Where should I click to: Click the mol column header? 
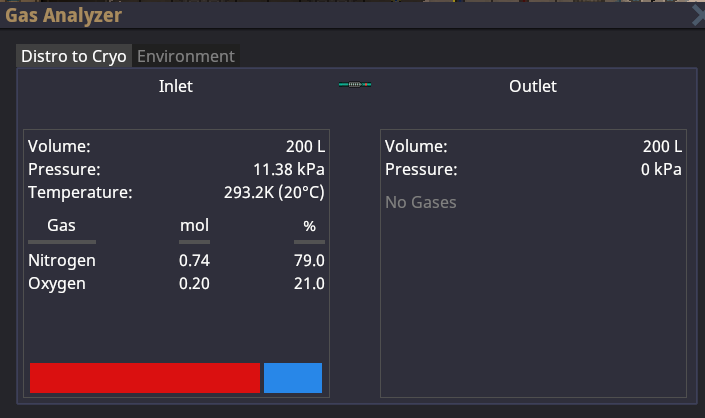(x=194, y=225)
